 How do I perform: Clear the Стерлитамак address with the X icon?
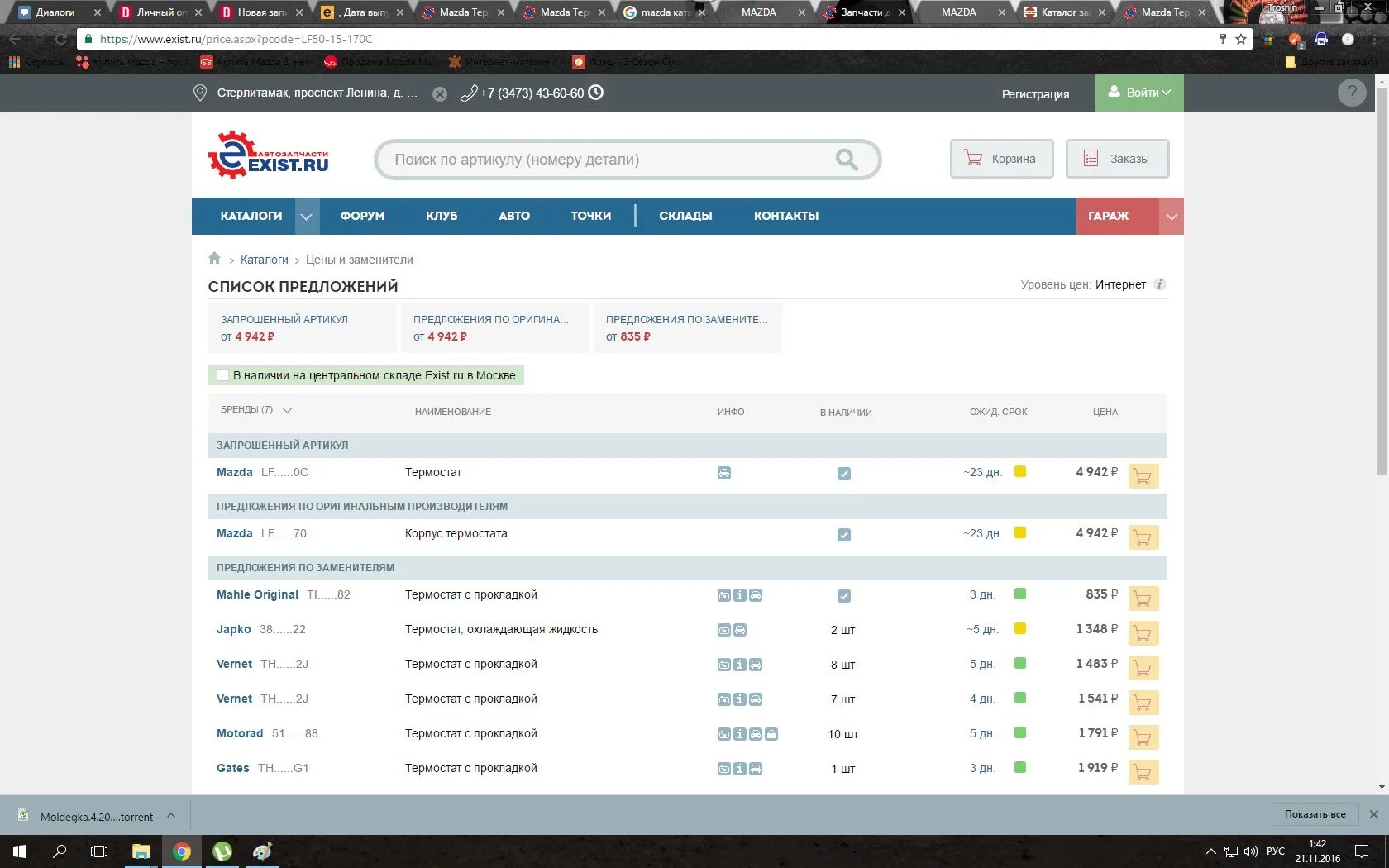pyautogui.click(x=440, y=93)
